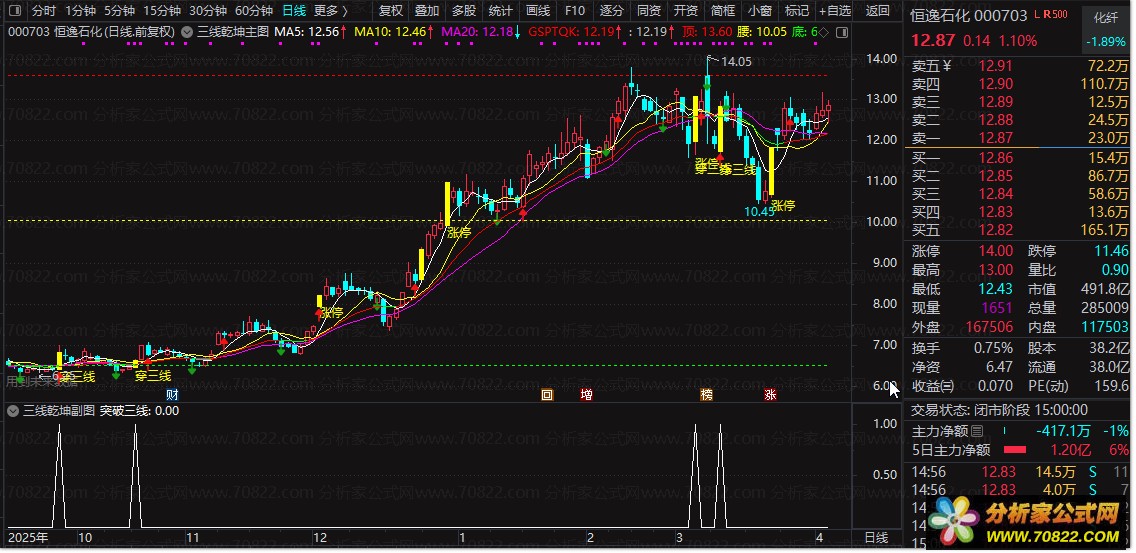This screenshot has width=1136, height=553.
Task: Click the 财 financial report marker
Action: click(172, 395)
